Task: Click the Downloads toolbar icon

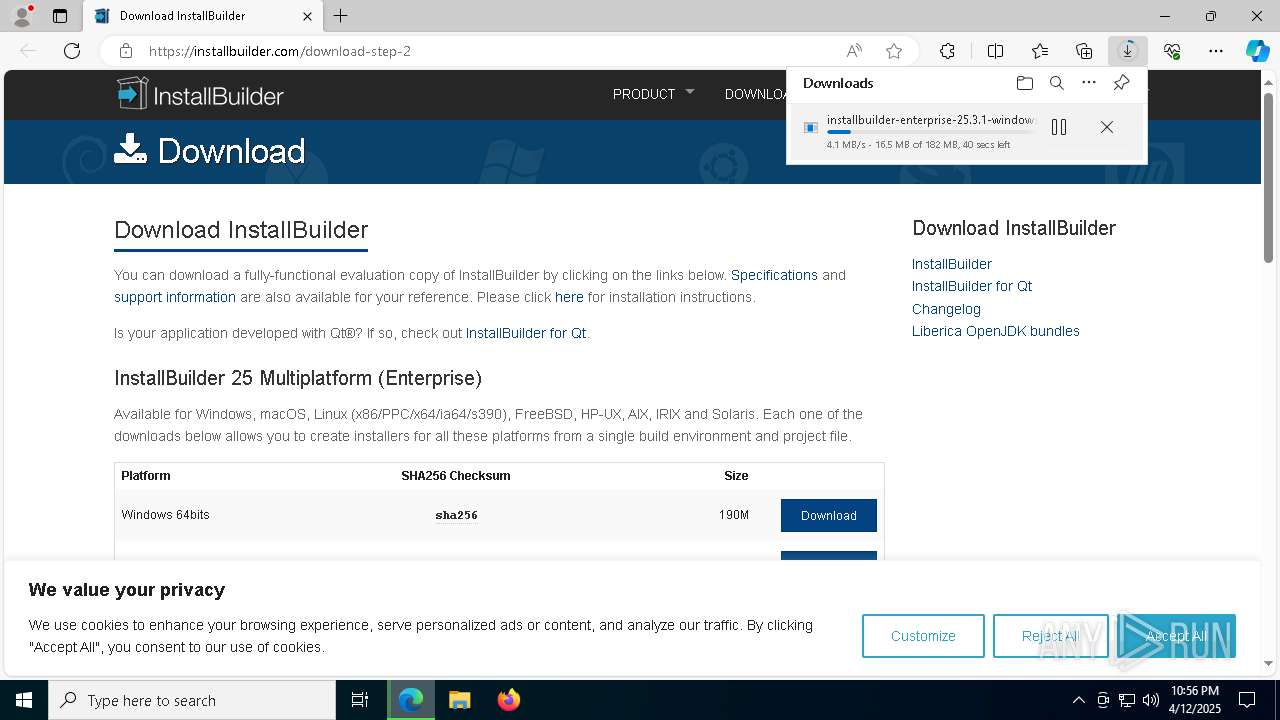Action: [1128, 51]
